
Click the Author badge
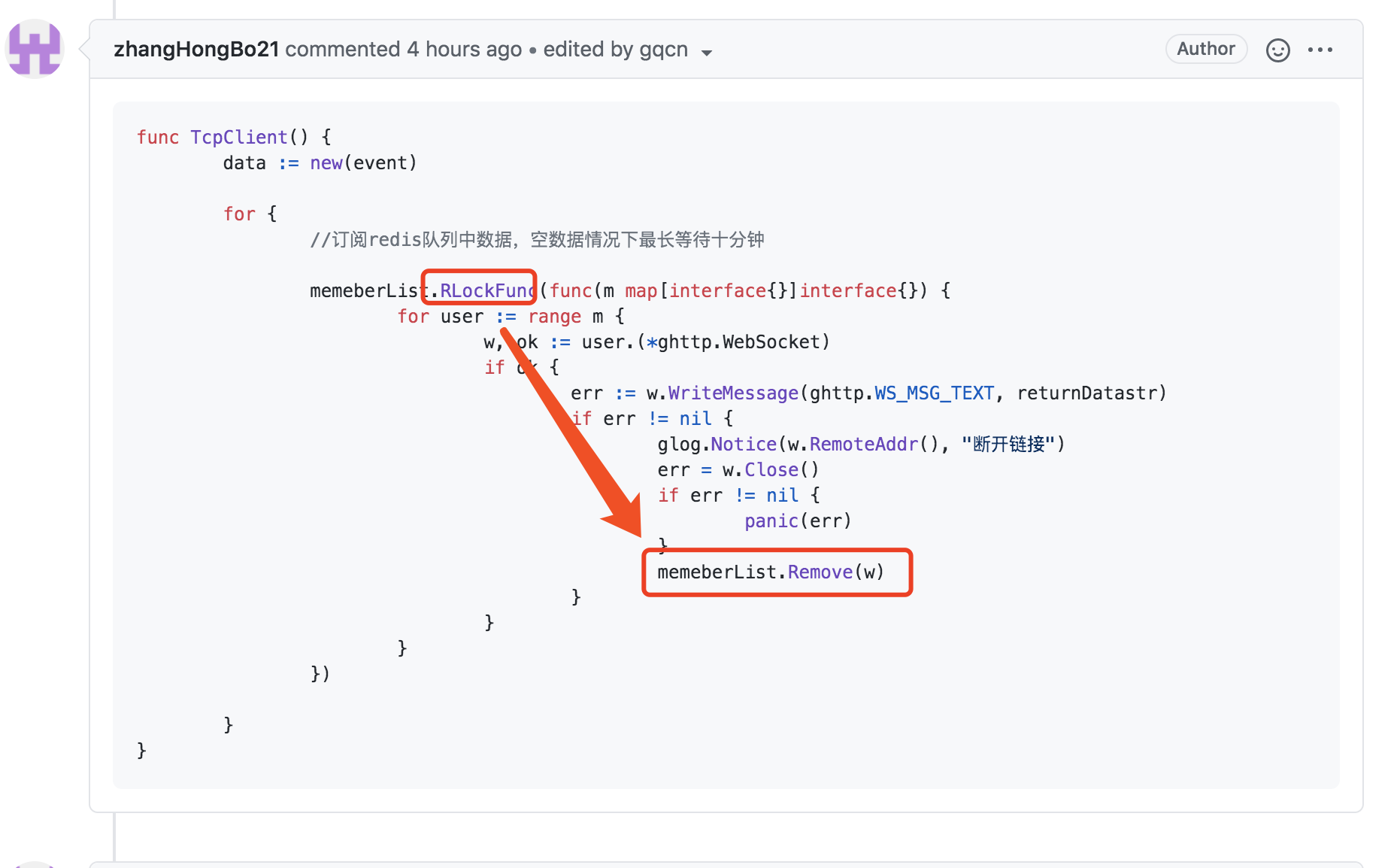click(1206, 49)
